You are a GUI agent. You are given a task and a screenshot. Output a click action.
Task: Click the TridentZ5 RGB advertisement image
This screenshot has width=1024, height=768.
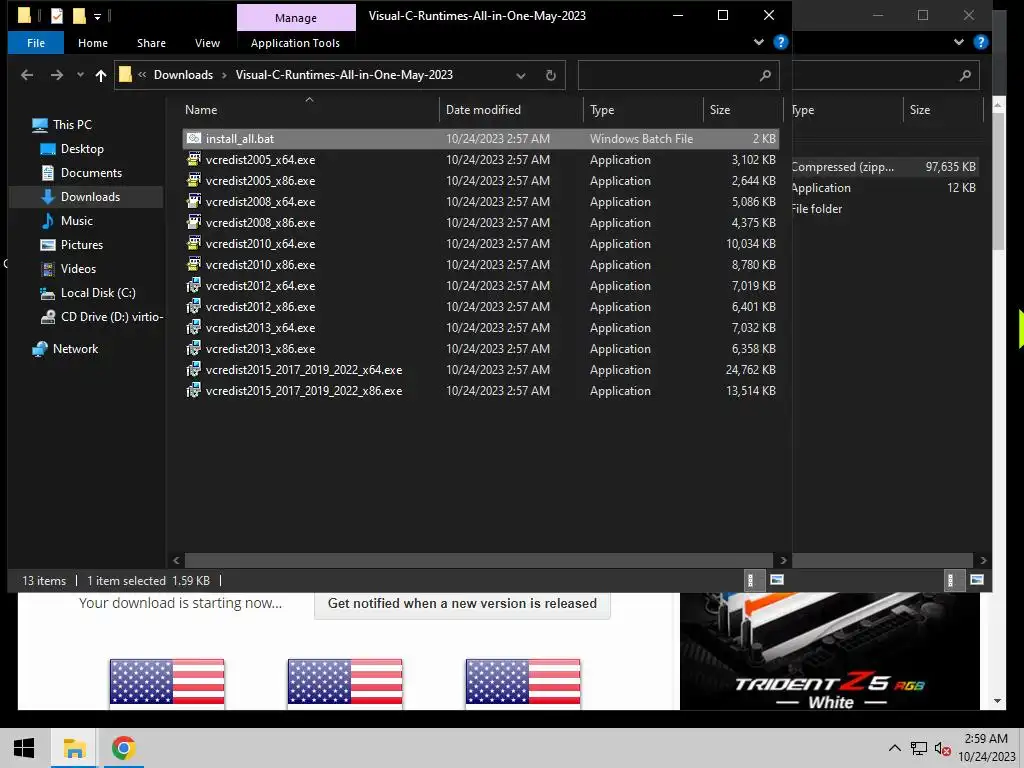click(x=829, y=651)
